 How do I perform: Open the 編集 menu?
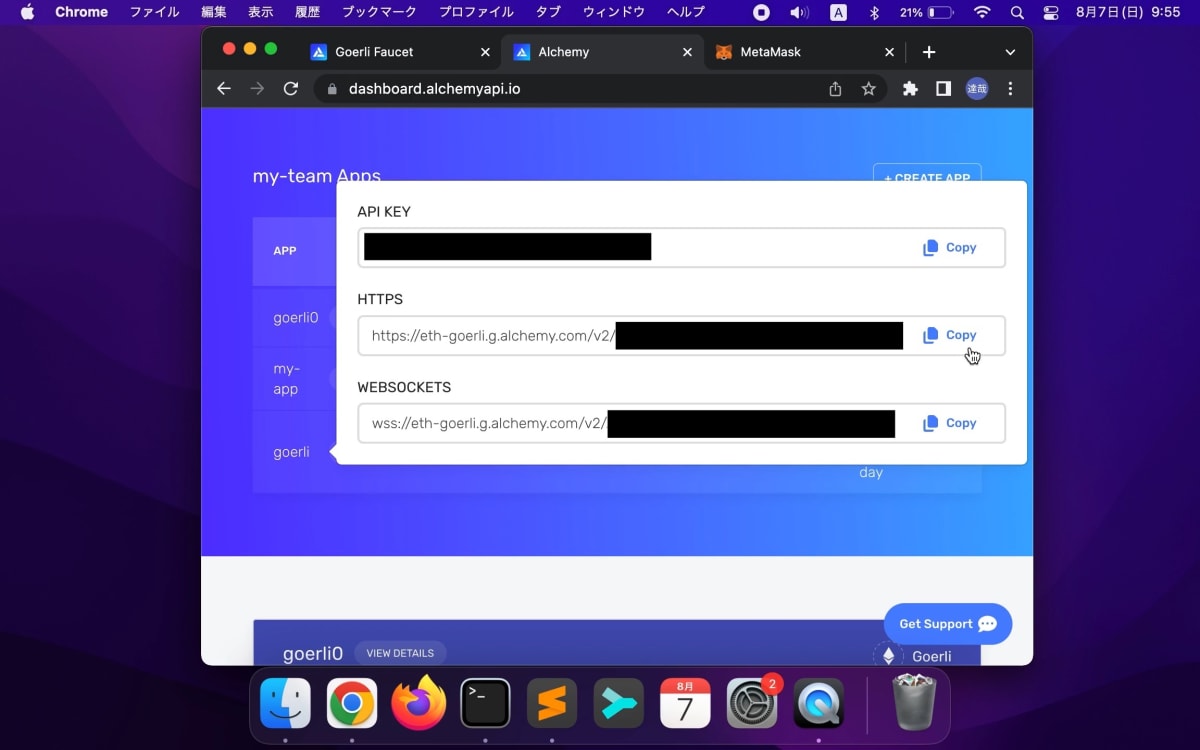pos(214,12)
